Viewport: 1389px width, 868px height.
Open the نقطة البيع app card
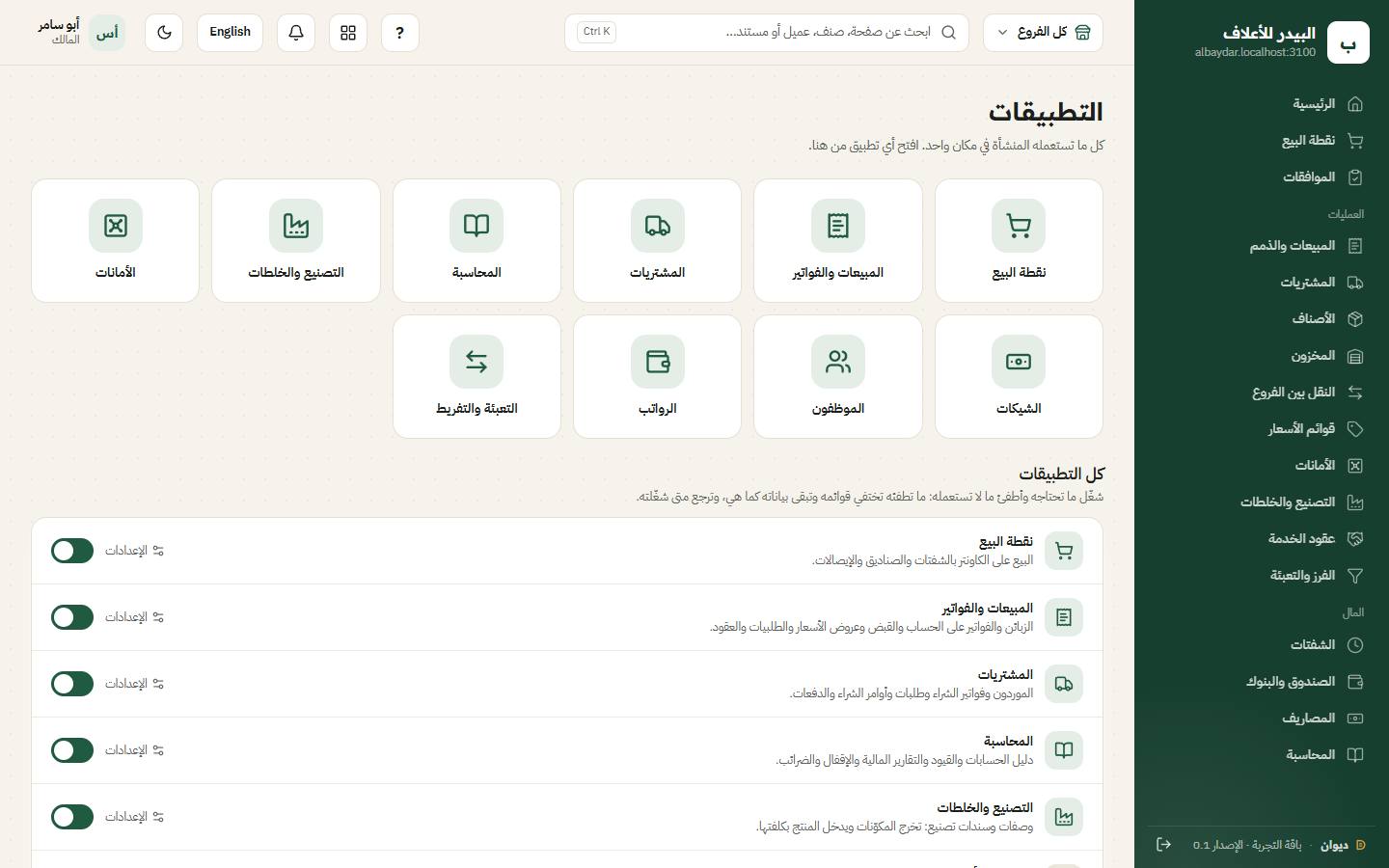[1019, 240]
